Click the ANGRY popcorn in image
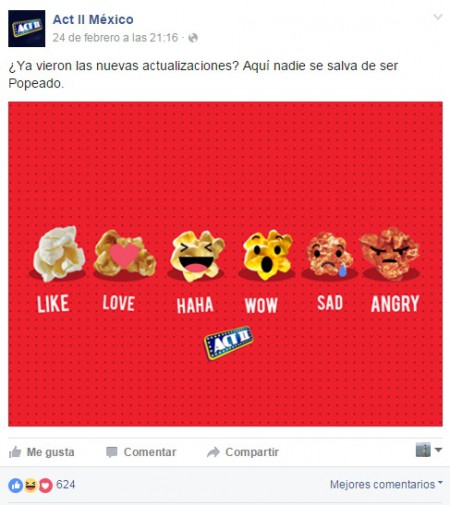This screenshot has width=450, height=505. [389, 253]
